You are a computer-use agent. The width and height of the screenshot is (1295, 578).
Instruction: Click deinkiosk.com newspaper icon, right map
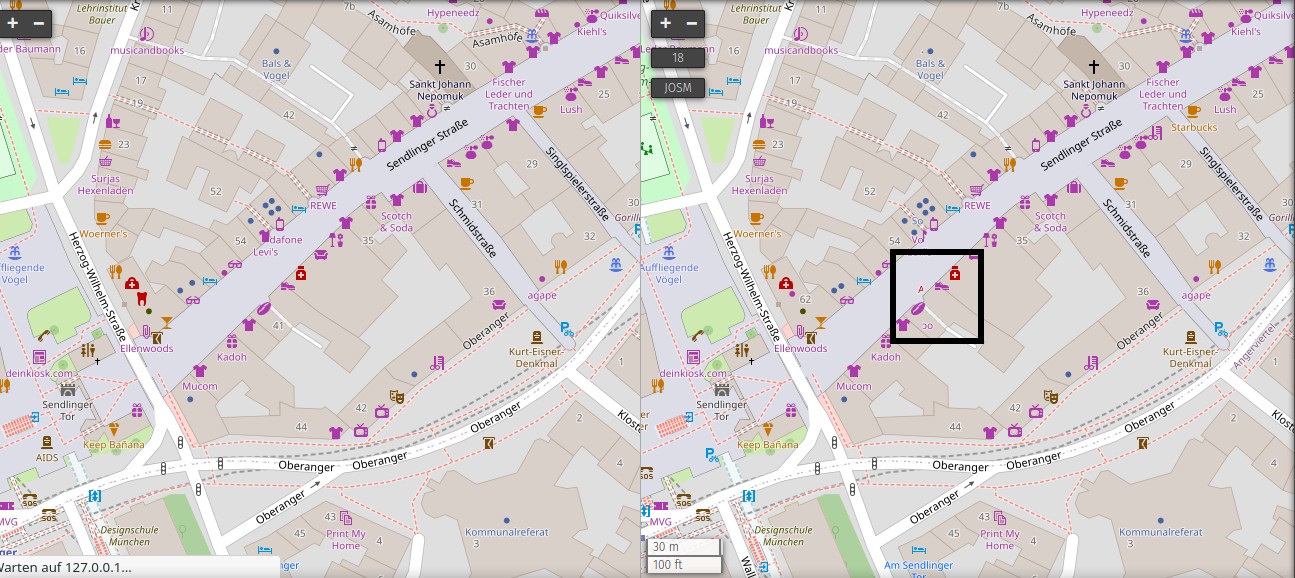[692, 356]
